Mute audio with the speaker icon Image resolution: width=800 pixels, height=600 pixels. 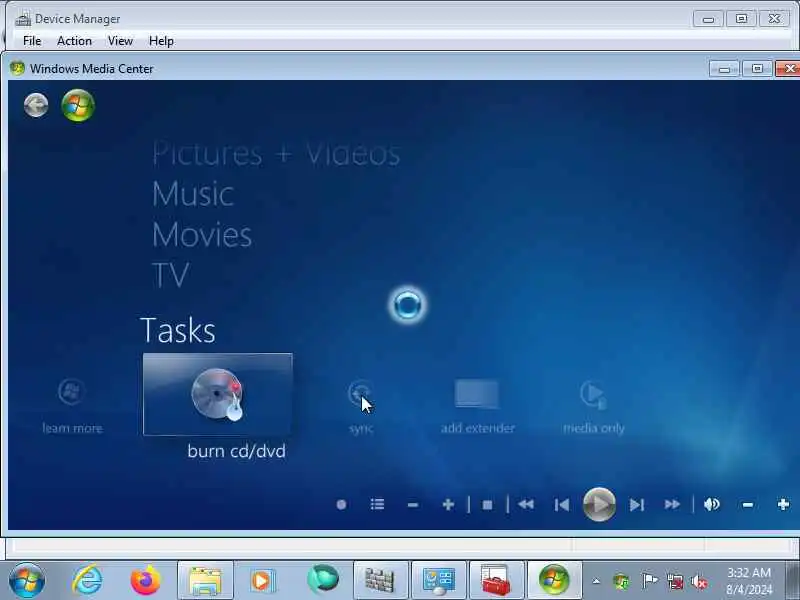point(711,505)
